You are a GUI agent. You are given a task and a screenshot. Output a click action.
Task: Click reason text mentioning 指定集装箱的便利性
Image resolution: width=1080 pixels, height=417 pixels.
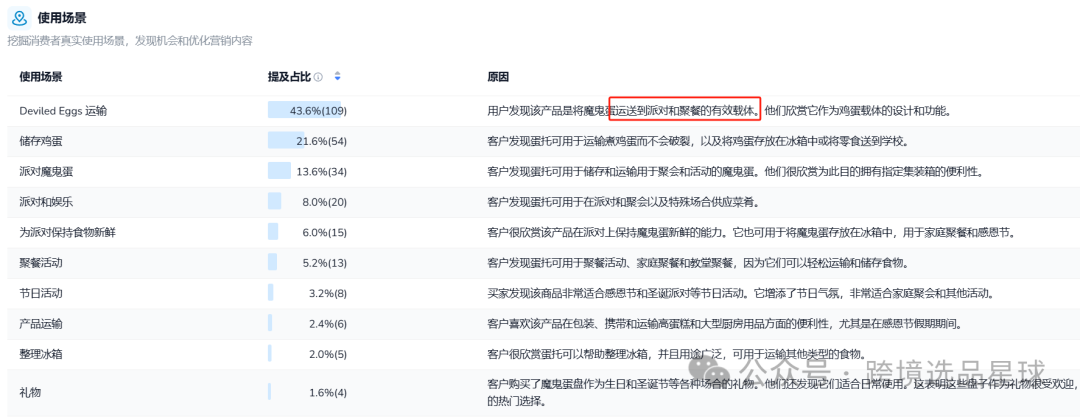[736, 172]
